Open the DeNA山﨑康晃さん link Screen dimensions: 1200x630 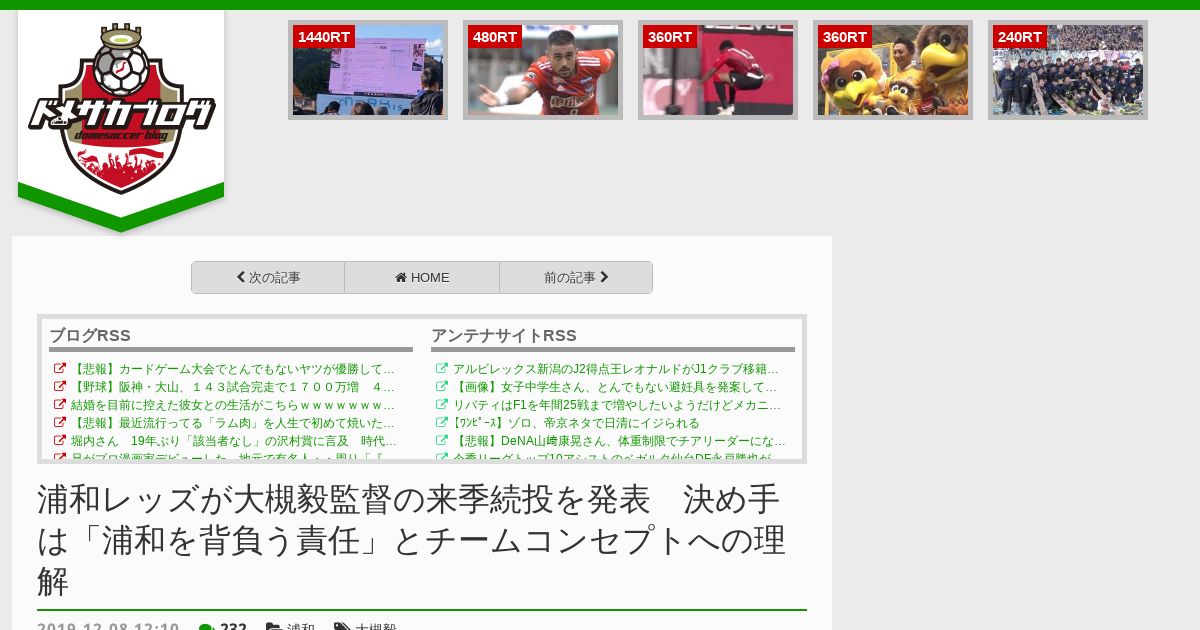click(x=619, y=441)
